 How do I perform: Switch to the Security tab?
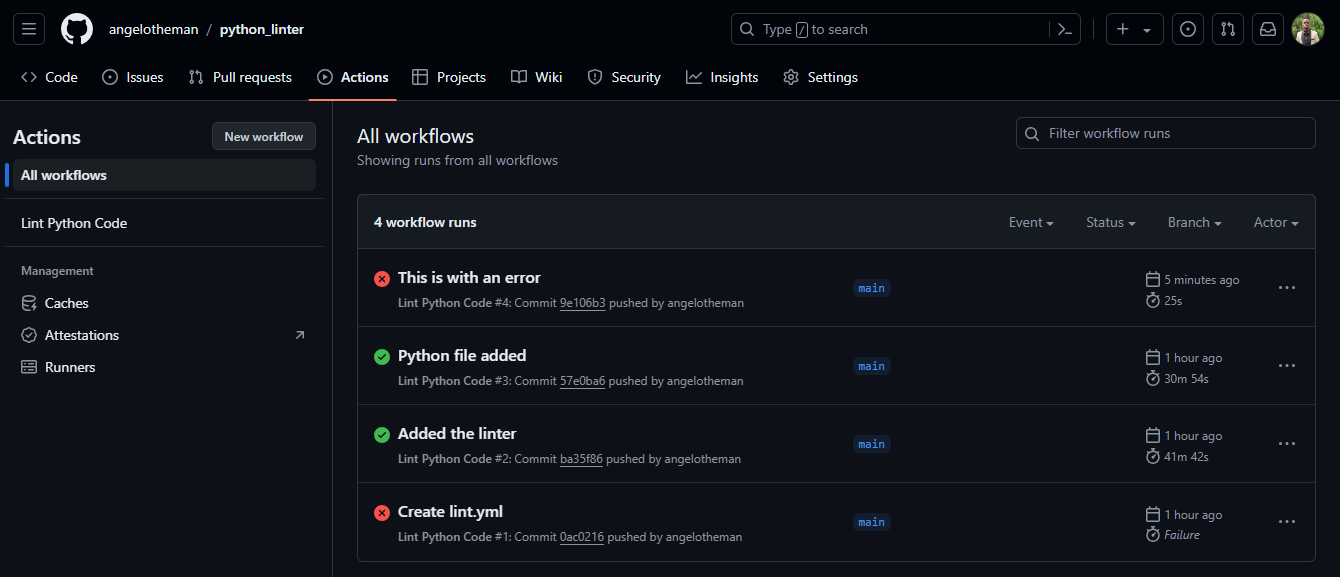pyautogui.click(x=624, y=77)
